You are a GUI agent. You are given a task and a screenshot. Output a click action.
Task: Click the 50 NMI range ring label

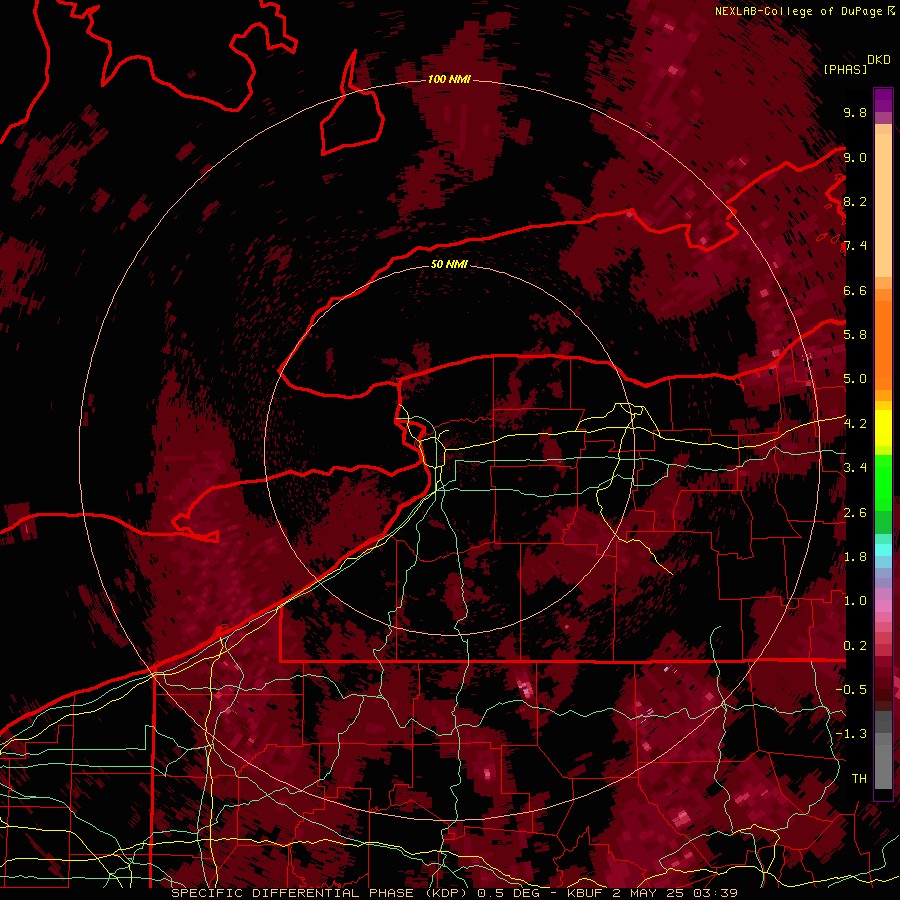point(449,264)
